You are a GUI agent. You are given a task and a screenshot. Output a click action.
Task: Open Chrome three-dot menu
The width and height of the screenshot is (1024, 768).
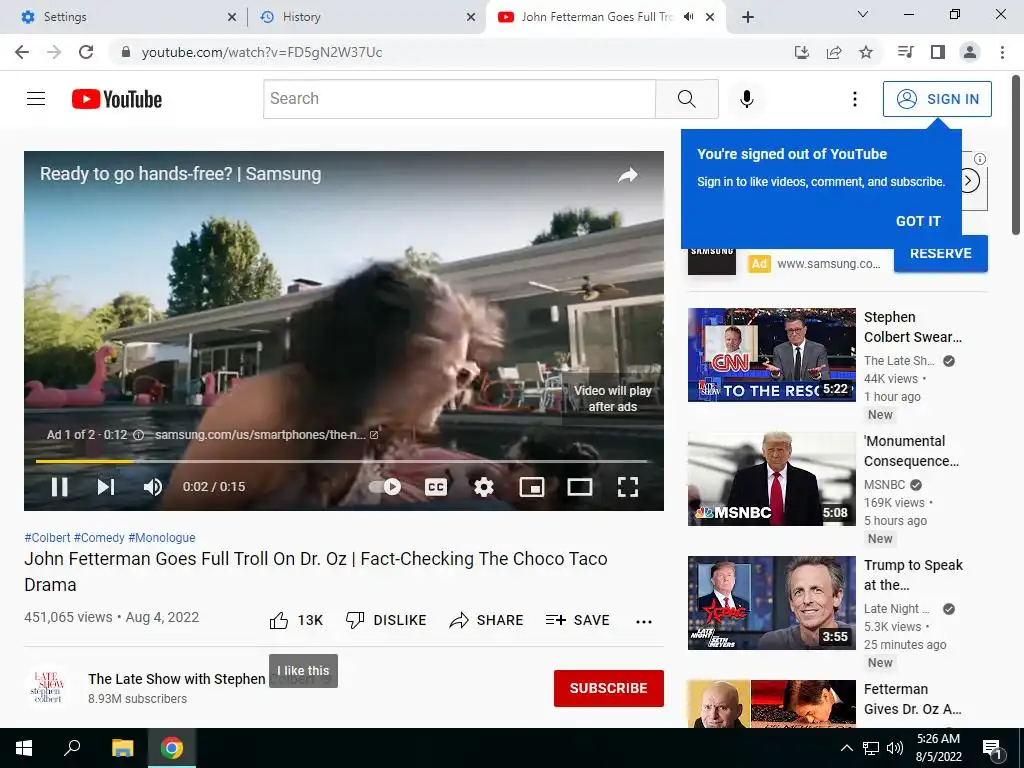point(1002,52)
